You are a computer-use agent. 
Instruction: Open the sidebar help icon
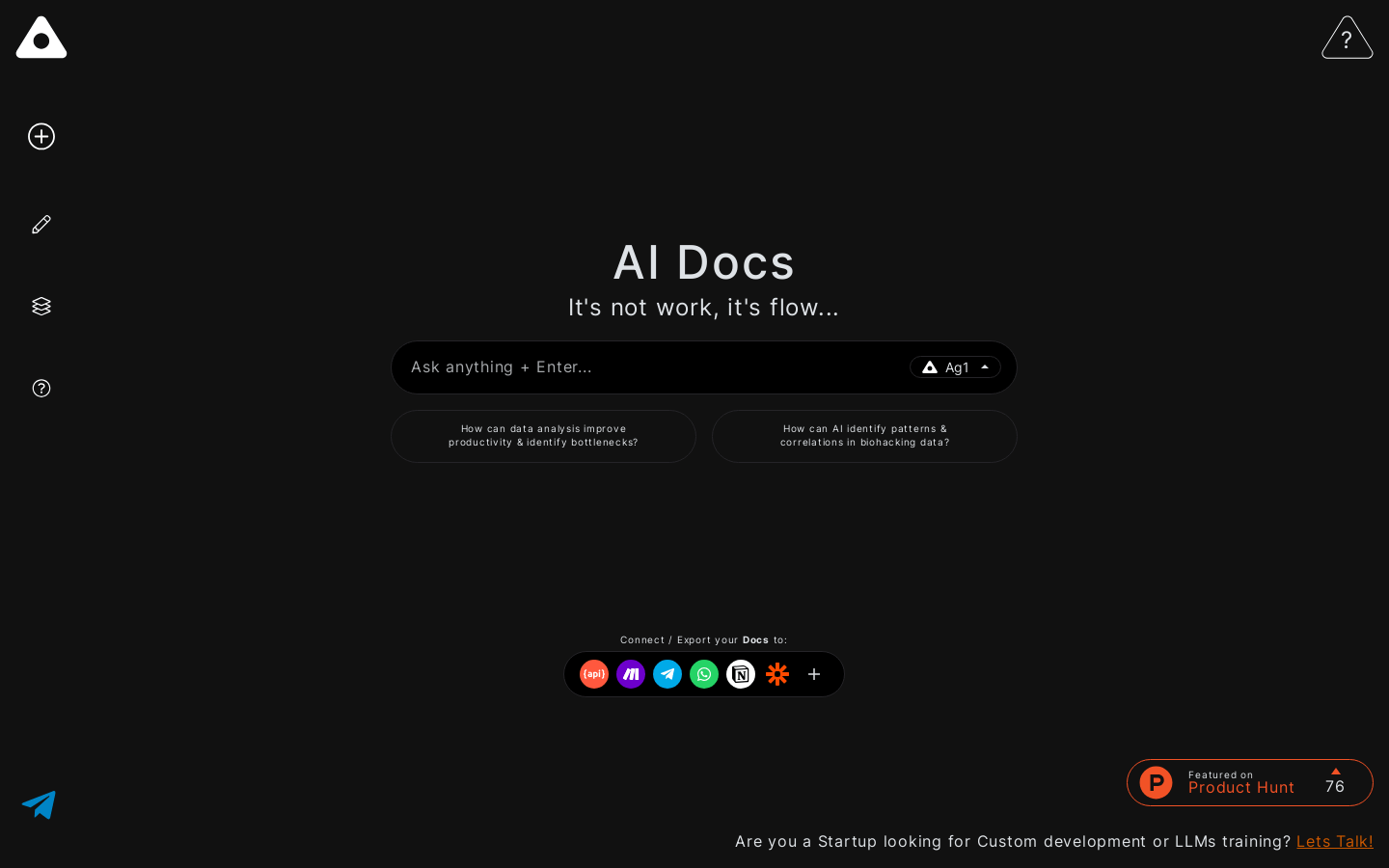tap(41, 388)
